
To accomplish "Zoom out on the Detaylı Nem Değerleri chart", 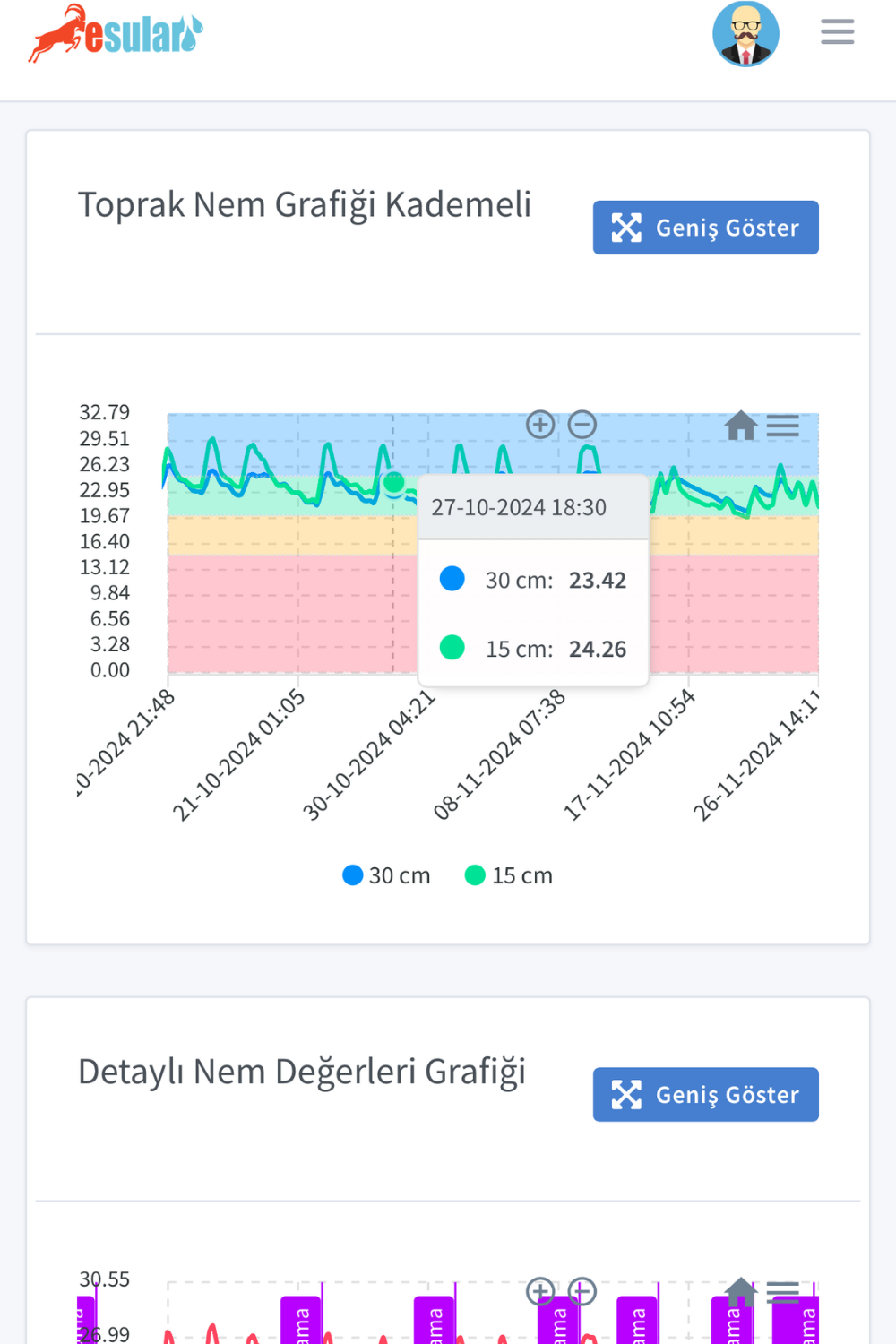I will [x=583, y=1291].
